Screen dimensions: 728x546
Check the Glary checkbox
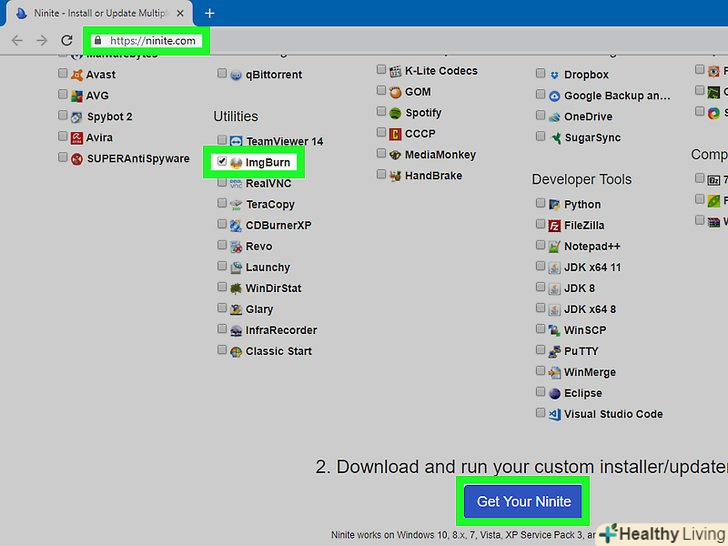click(222, 308)
